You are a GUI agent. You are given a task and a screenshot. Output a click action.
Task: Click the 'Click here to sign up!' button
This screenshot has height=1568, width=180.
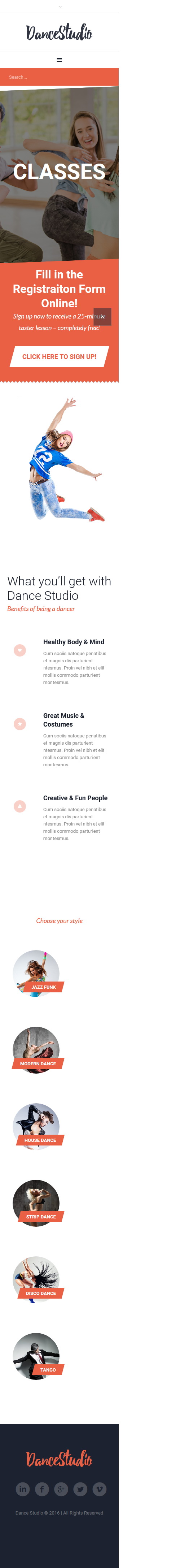click(x=59, y=357)
